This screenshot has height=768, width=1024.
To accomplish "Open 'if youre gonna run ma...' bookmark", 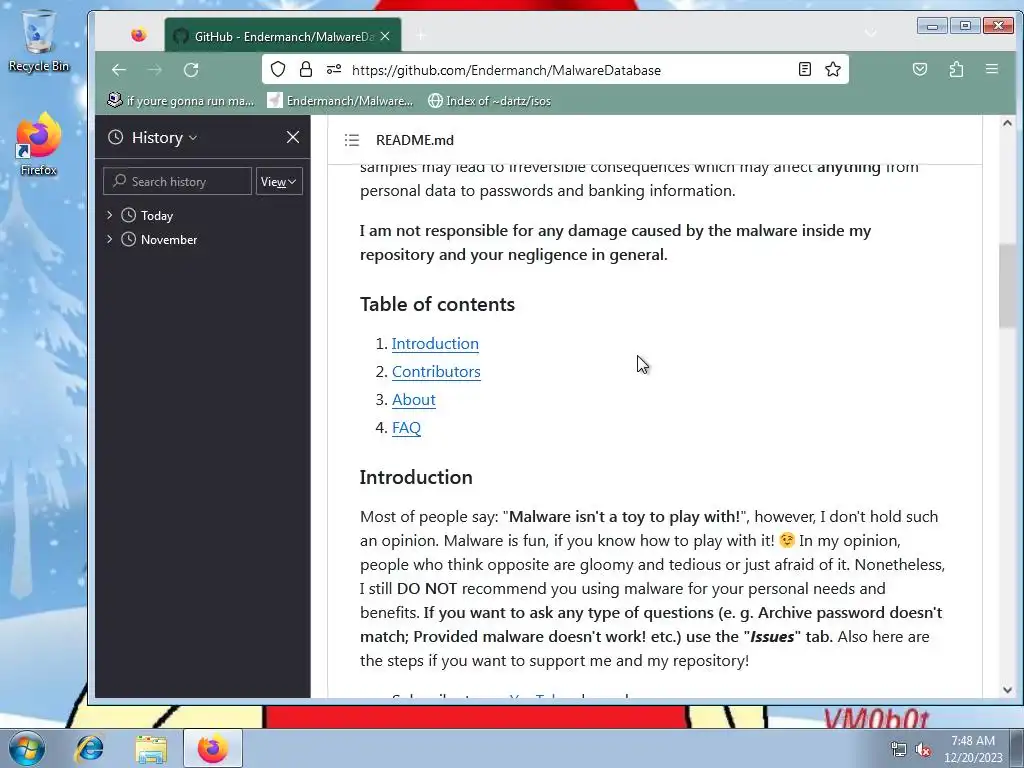I will click(181, 101).
